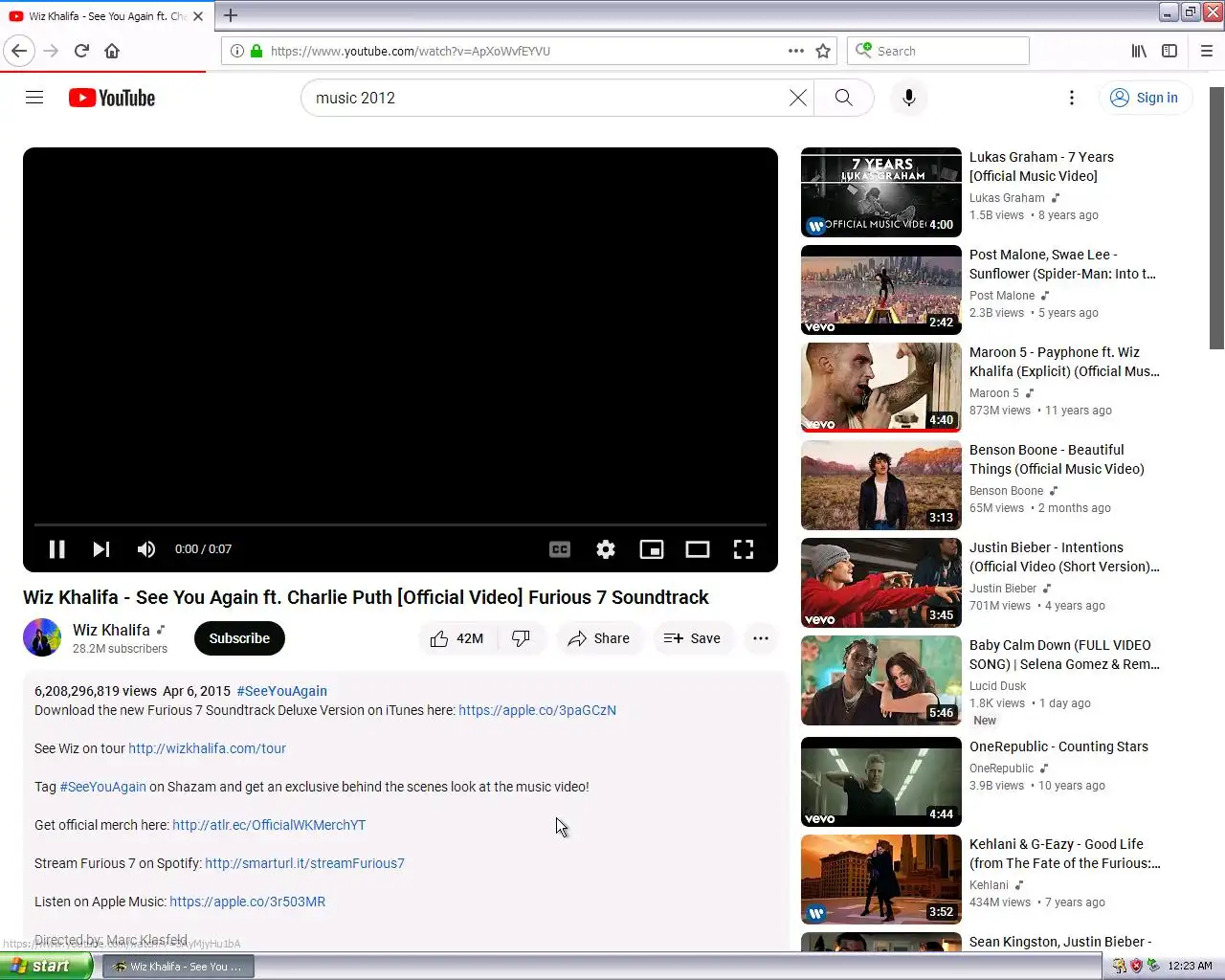Play Baby Calm Down thumbnail
The width and height of the screenshot is (1225, 980).
tap(881, 680)
